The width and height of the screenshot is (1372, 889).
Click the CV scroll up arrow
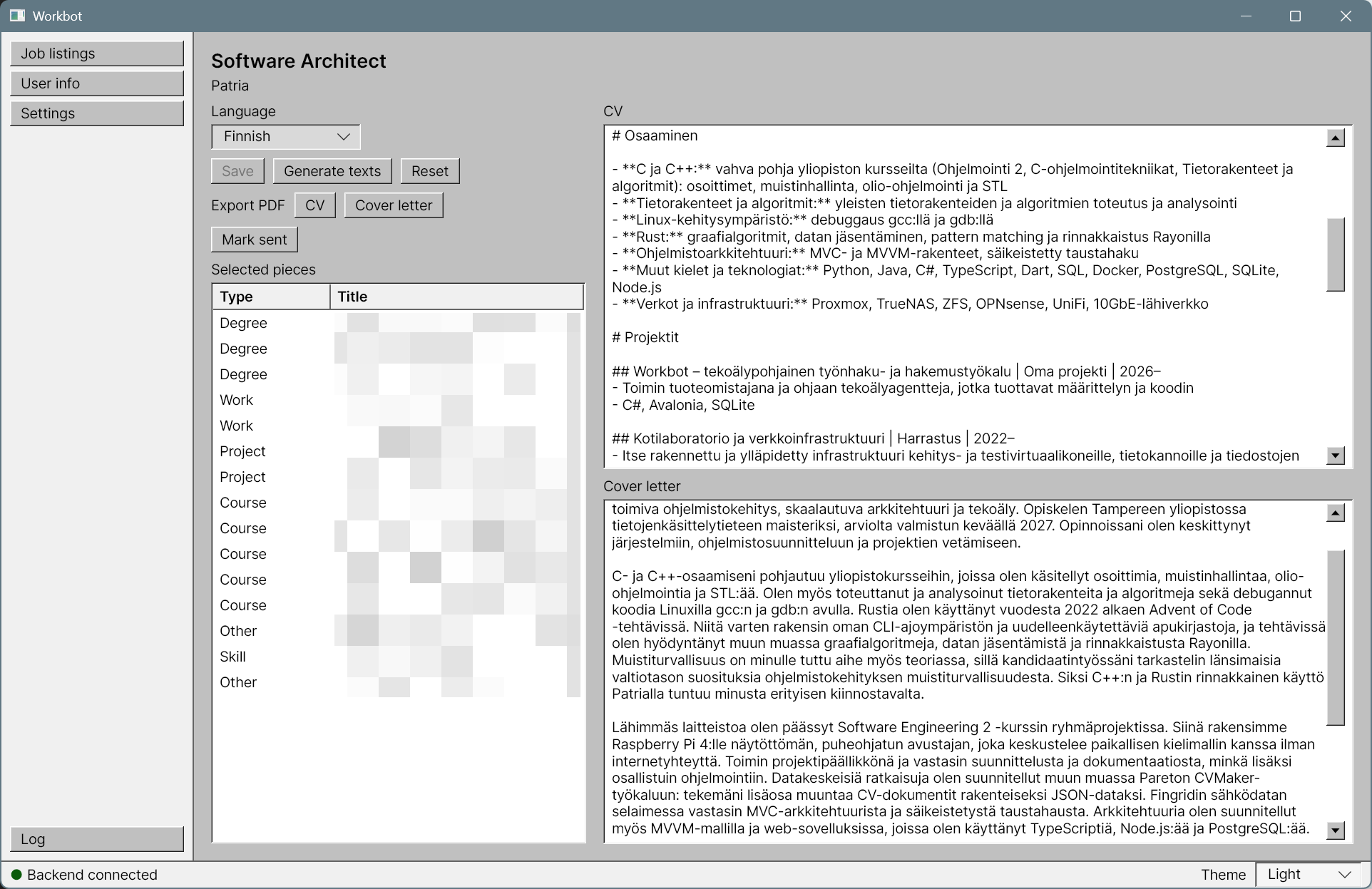[1336, 138]
